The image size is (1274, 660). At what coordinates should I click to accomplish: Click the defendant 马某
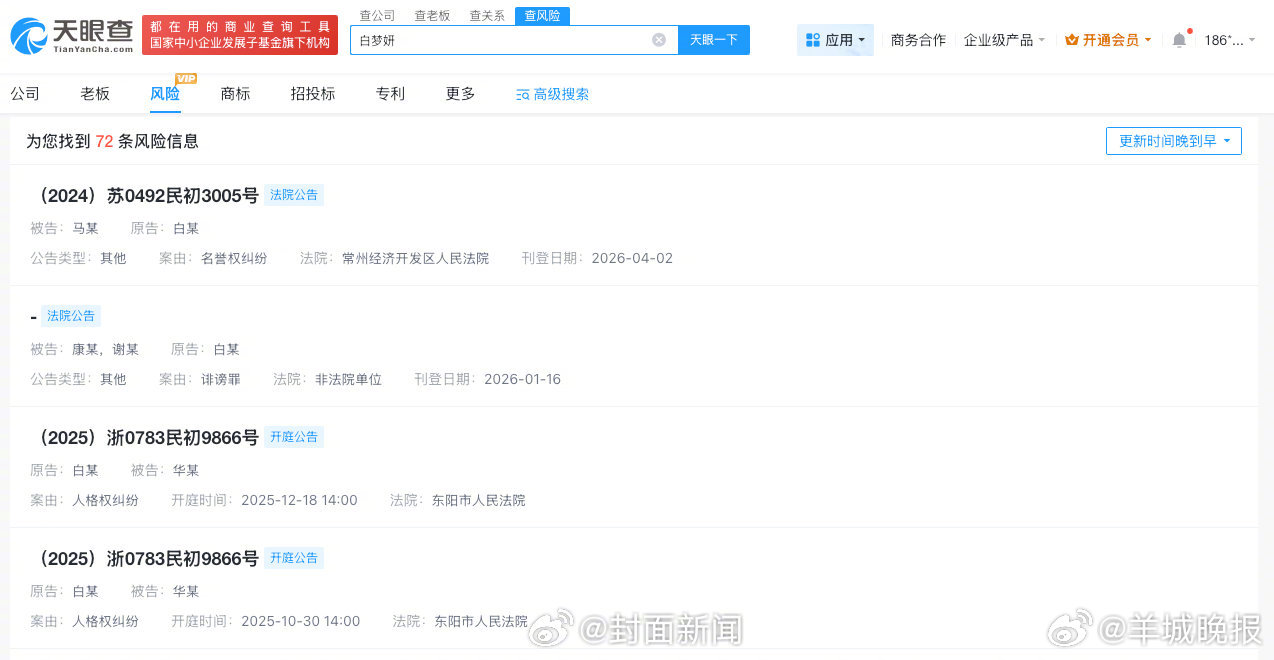85,228
